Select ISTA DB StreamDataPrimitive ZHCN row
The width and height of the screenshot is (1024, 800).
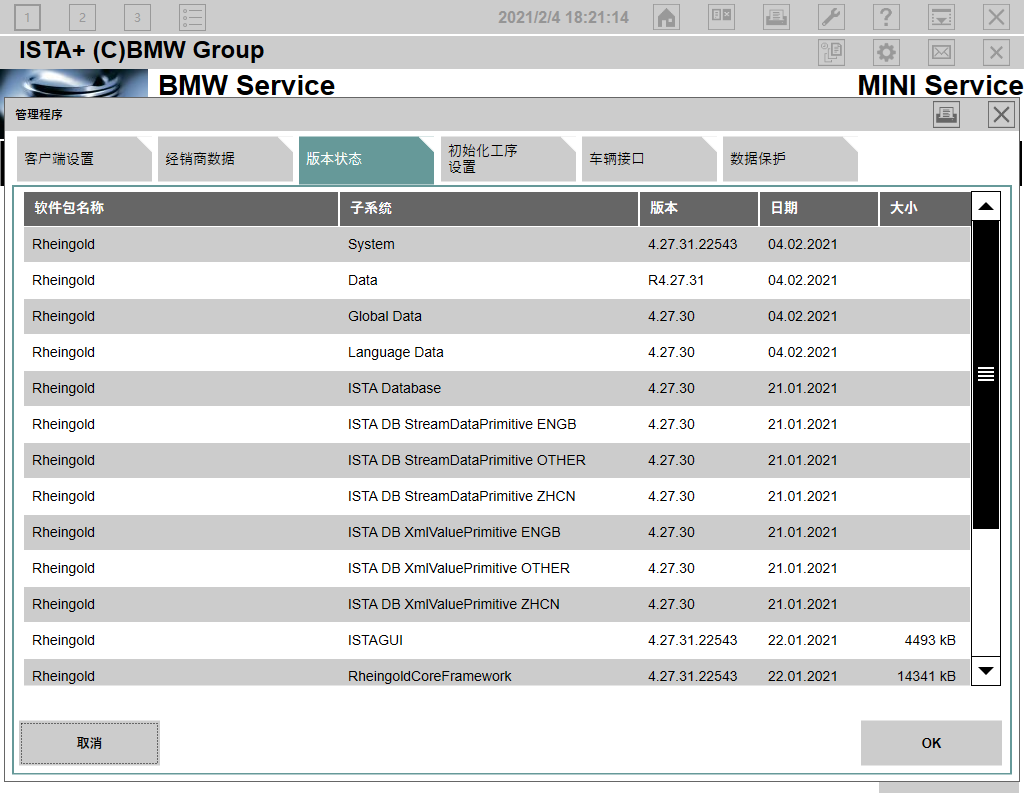click(x=497, y=496)
